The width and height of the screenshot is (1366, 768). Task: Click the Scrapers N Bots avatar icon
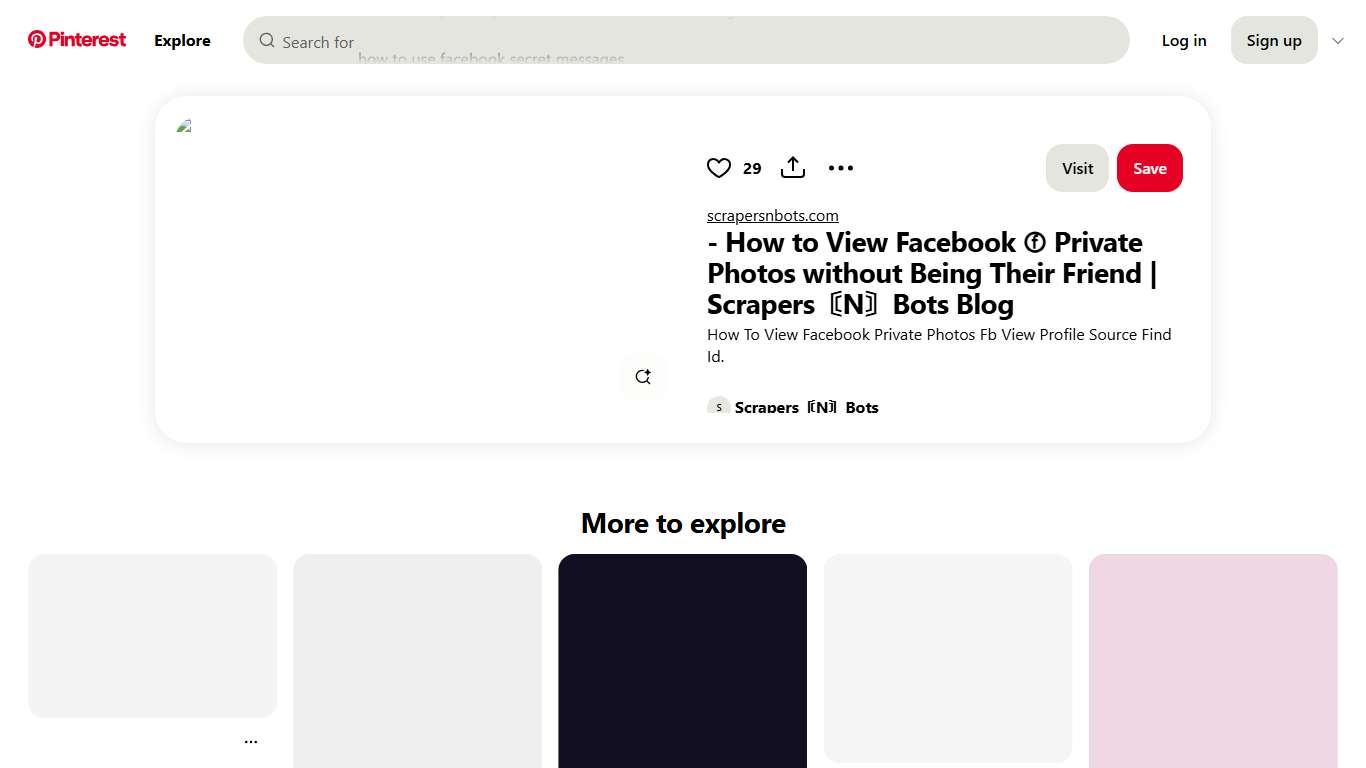(x=718, y=407)
